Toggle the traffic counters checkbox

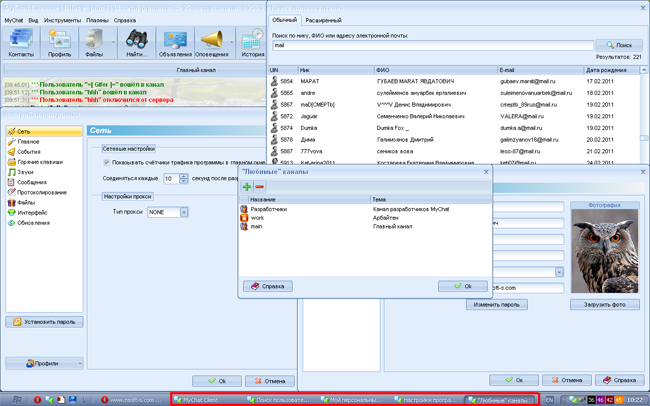click(x=108, y=162)
